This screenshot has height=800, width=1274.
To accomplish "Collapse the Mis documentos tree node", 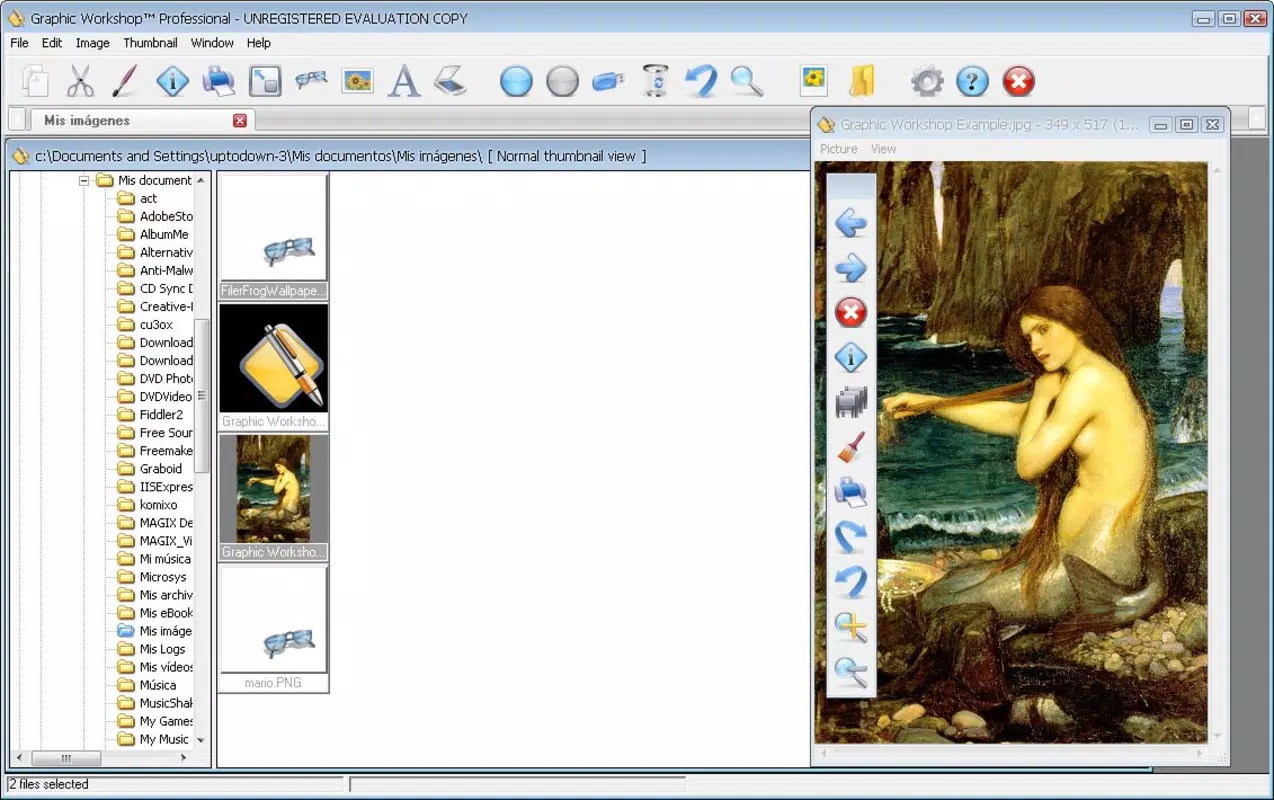I will [84, 181].
